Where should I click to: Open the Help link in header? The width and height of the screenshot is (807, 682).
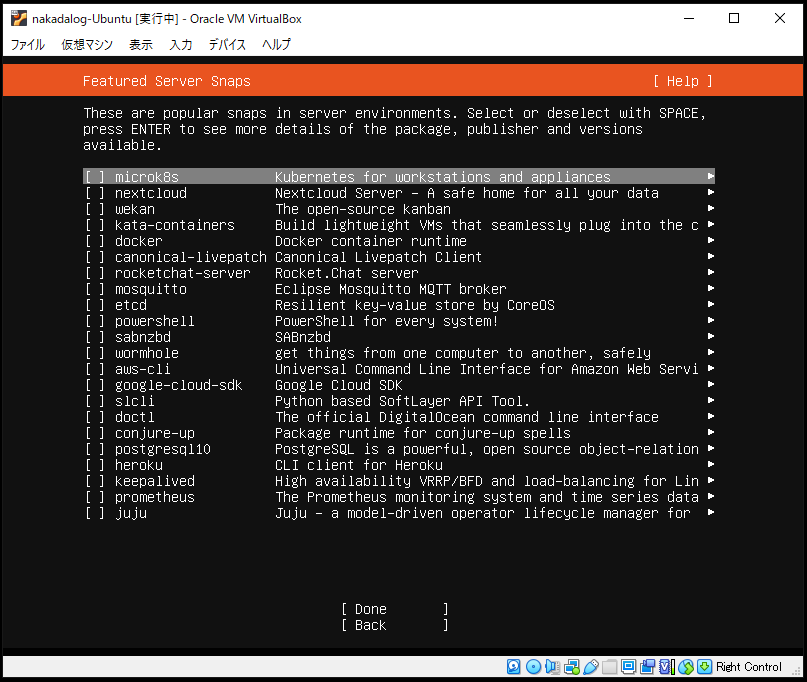point(683,81)
